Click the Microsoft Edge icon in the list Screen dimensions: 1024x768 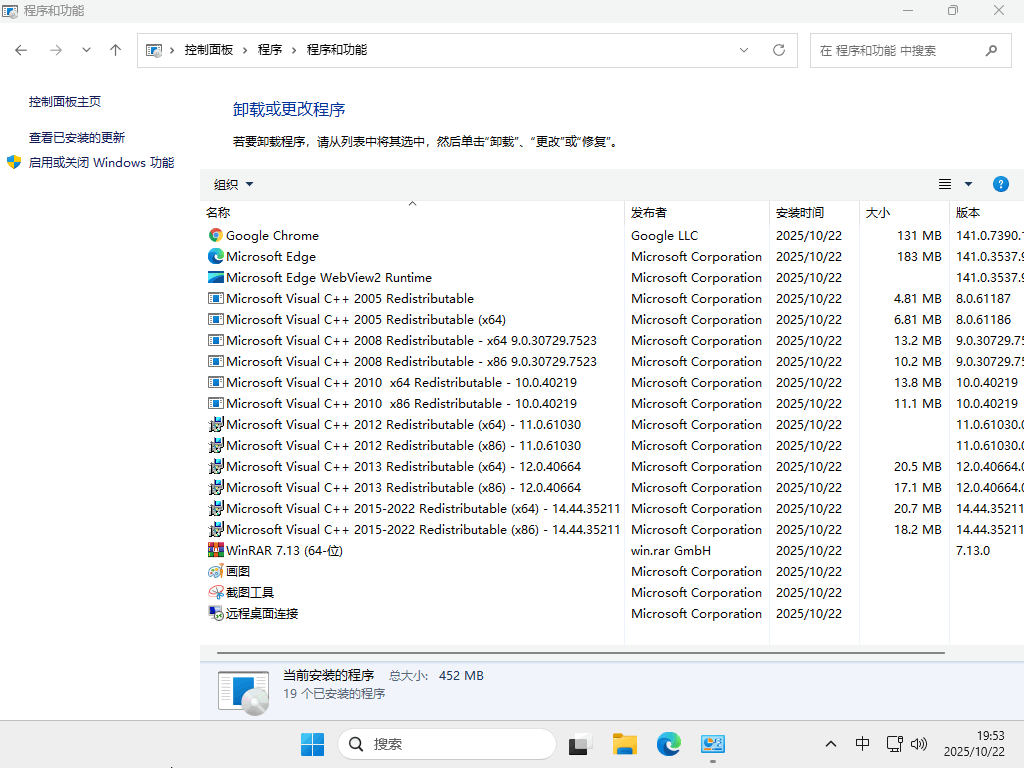point(214,256)
